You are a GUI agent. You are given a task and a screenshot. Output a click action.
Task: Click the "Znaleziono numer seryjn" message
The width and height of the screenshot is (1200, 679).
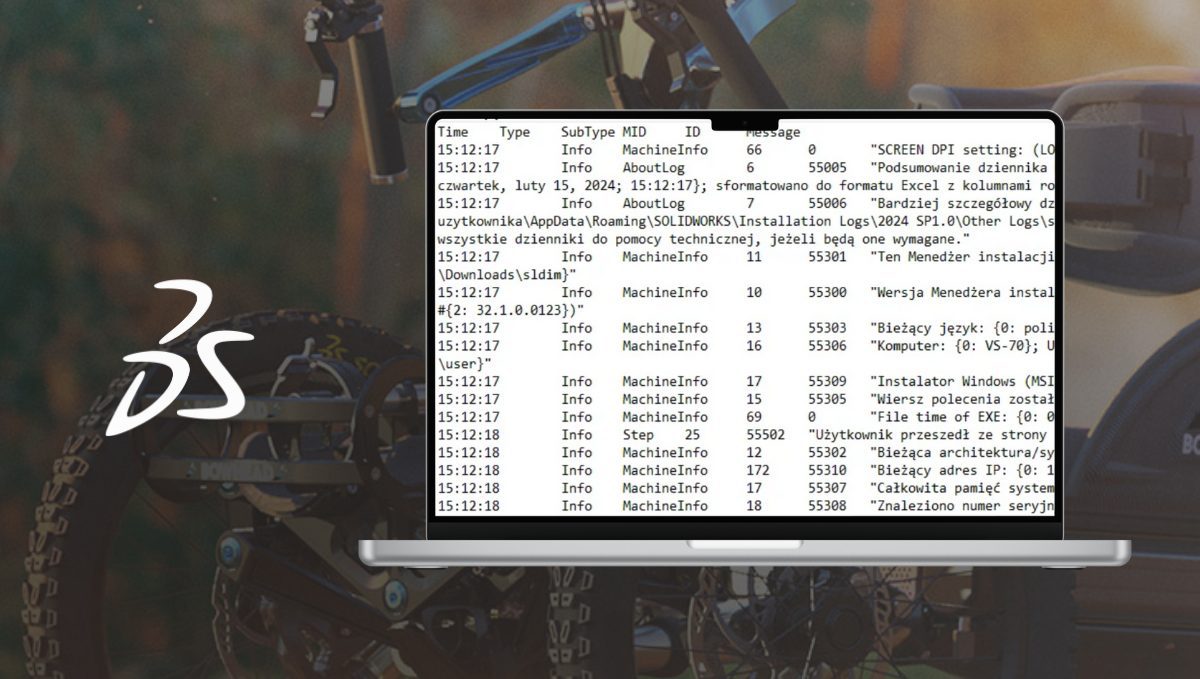962,506
